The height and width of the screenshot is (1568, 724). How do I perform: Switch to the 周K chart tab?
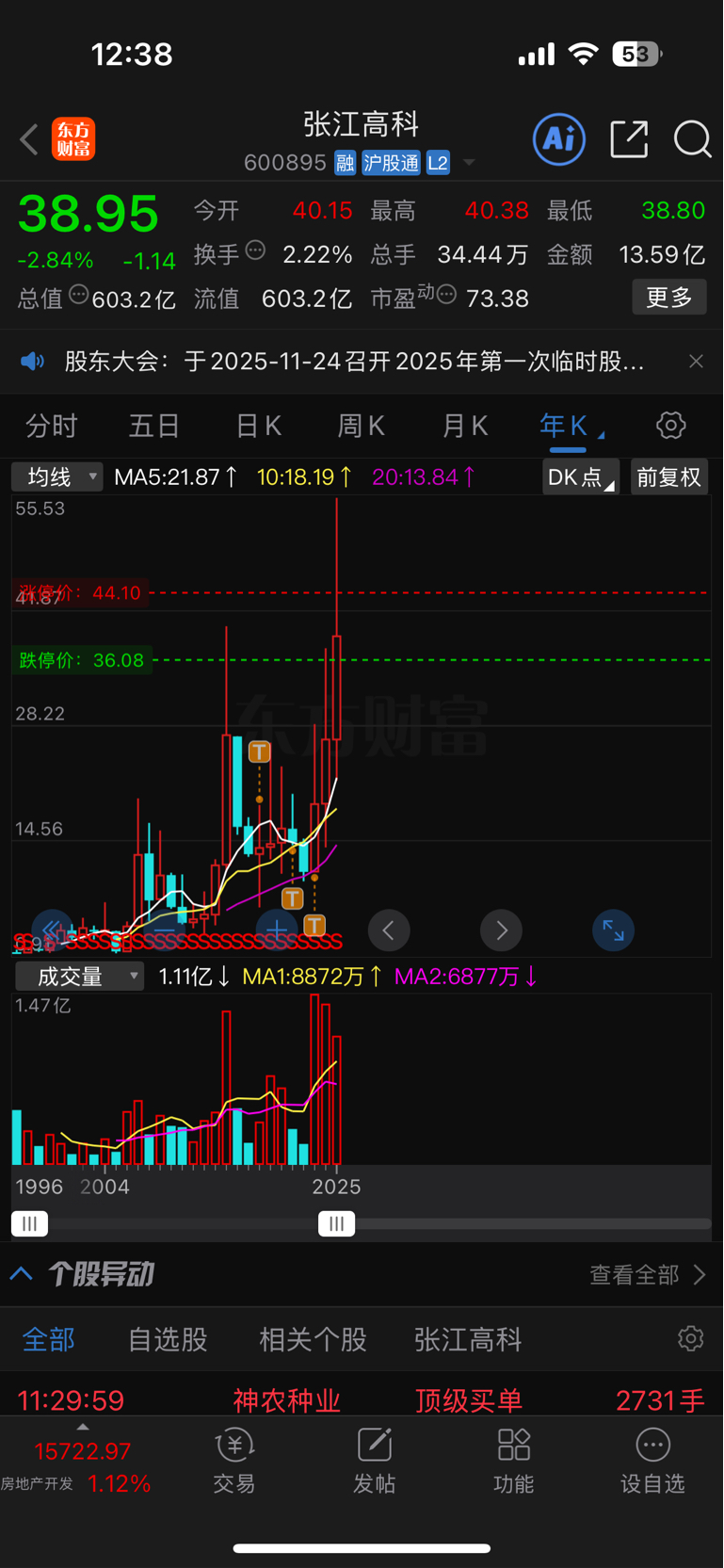[x=362, y=427]
